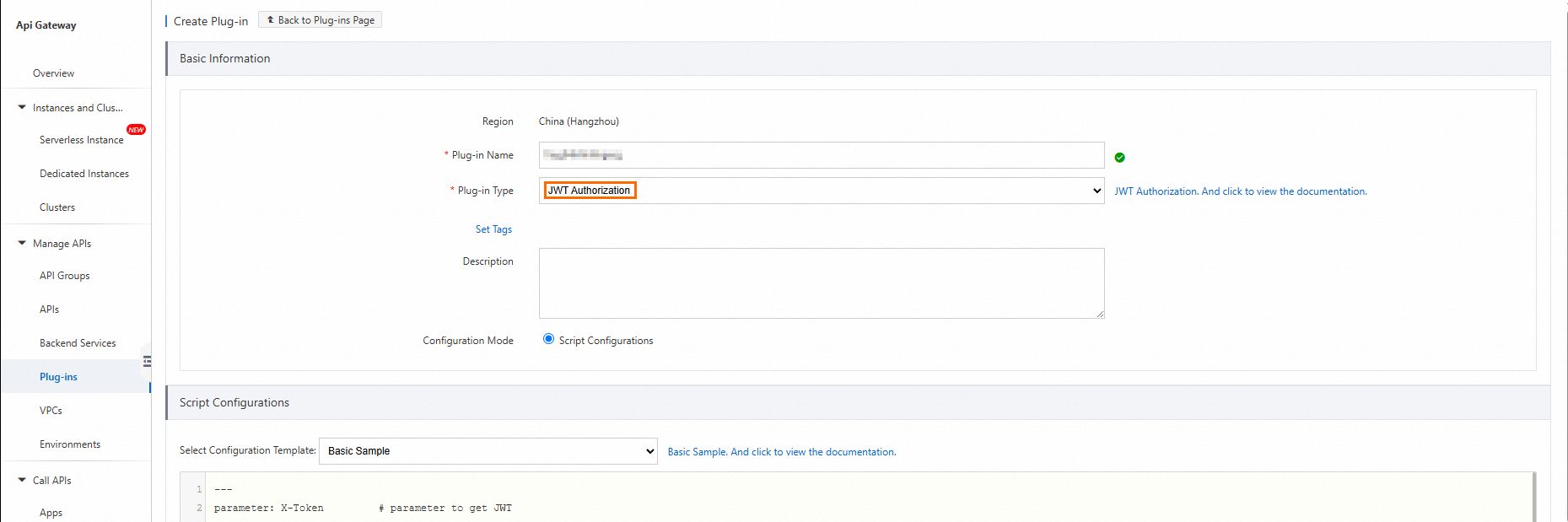Go to Dedicated Instances in the sidebar
Viewport: 1568px width, 522px height.
point(84,174)
